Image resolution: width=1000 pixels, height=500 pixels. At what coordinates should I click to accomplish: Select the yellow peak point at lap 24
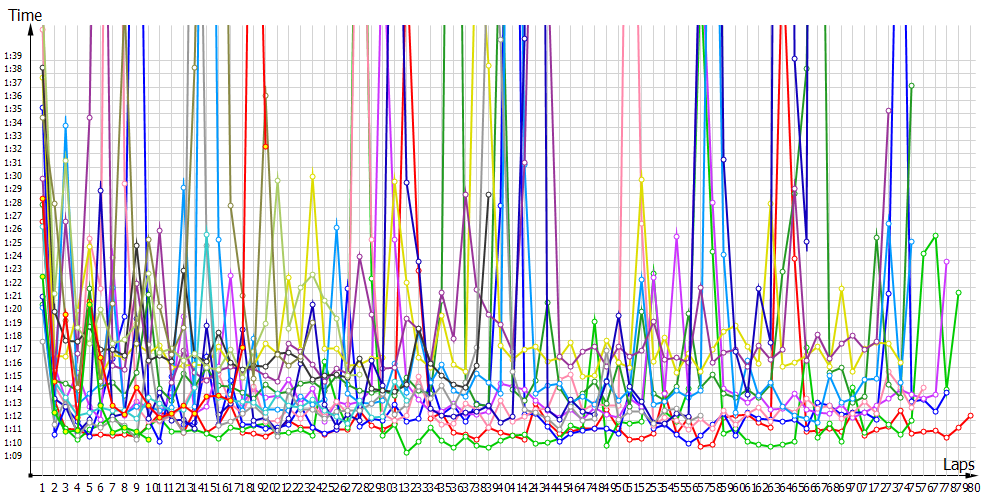[312, 176]
